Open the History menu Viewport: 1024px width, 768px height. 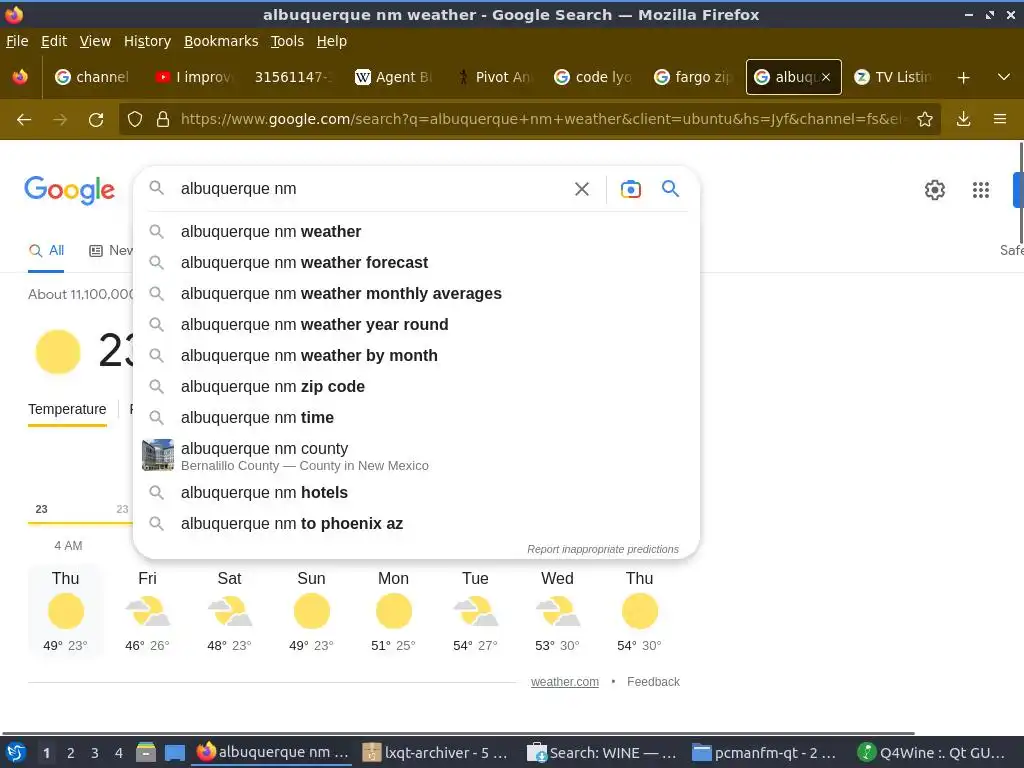click(x=147, y=41)
